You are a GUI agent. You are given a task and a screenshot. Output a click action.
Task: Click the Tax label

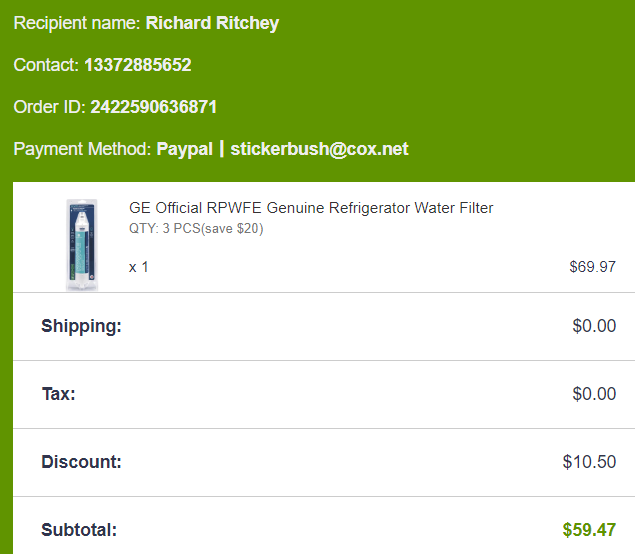pyautogui.click(x=58, y=394)
